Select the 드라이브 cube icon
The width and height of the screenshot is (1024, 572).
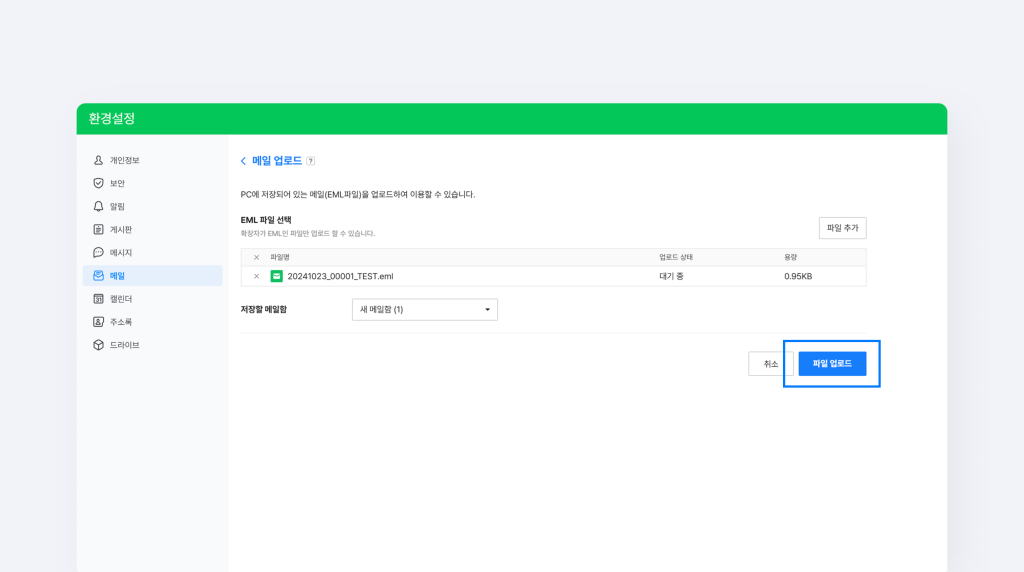(98, 345)
